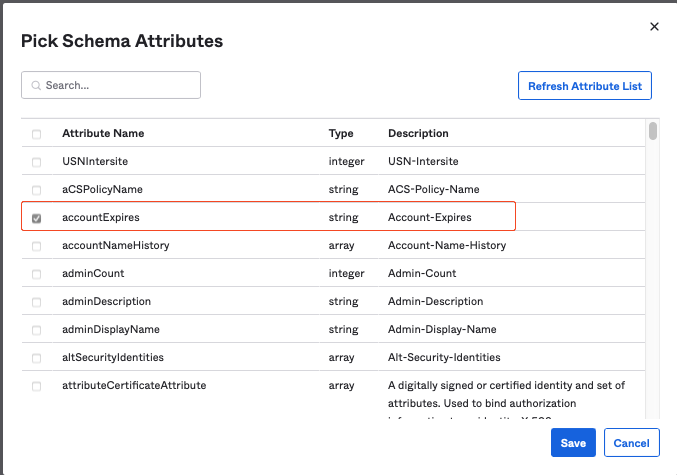
Task: Click the Type column header
Action: pos(340,134)
